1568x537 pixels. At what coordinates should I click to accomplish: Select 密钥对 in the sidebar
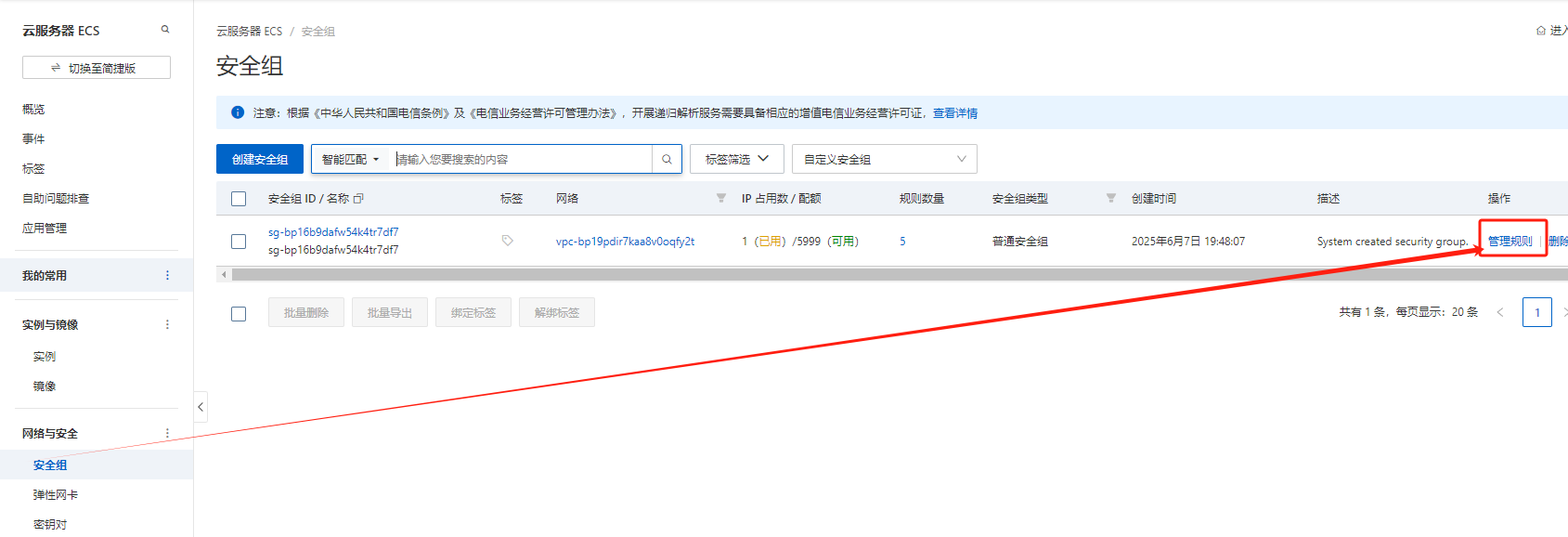coord(50,524)
